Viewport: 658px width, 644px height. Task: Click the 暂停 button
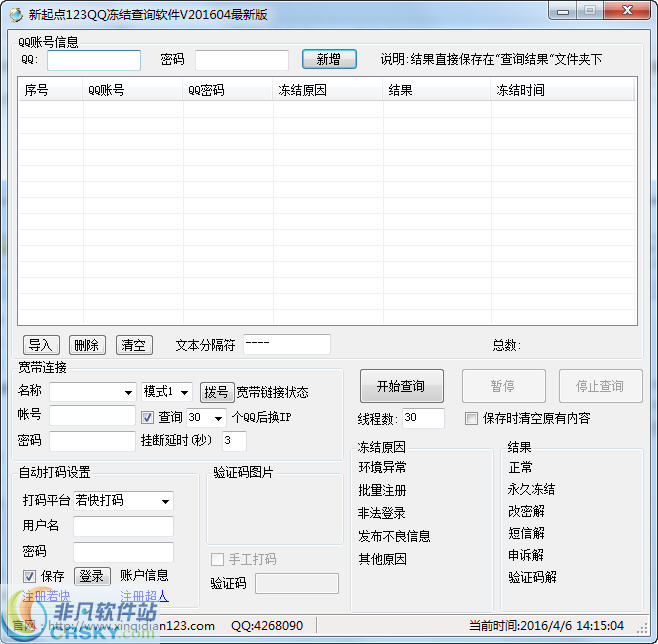coord(504,386)
